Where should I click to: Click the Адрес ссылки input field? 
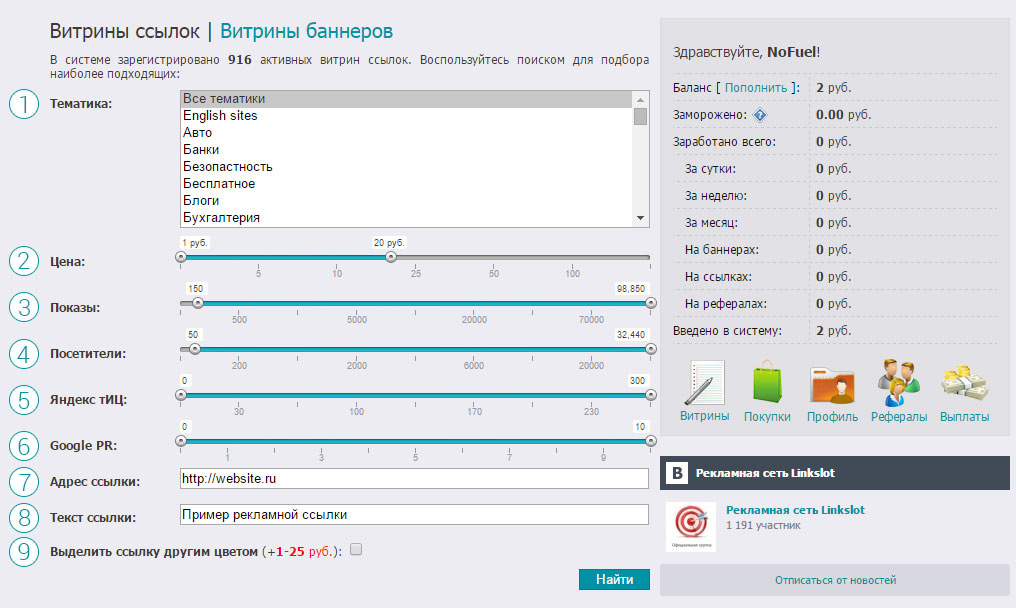[414, 479]
